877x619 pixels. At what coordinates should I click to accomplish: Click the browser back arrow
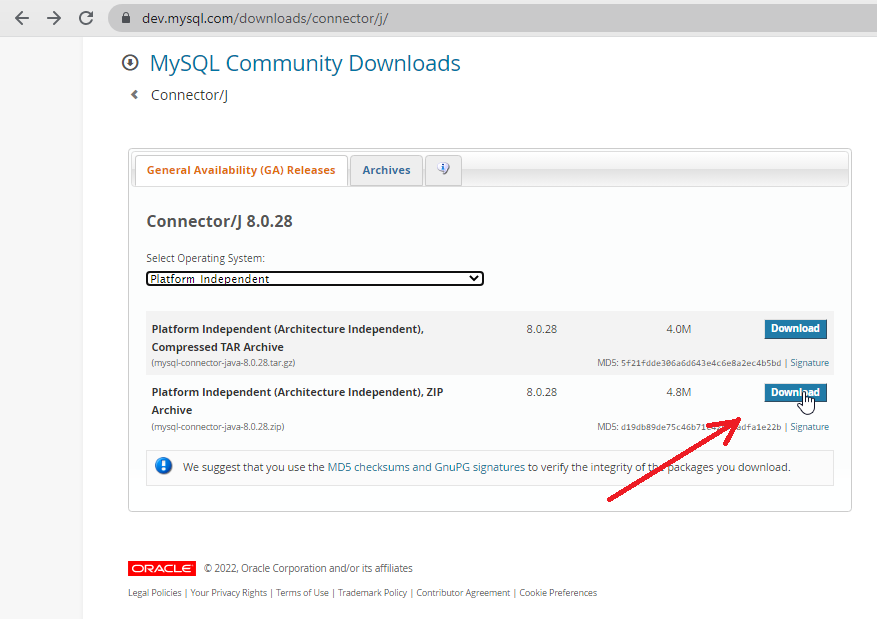coord(22,18)
